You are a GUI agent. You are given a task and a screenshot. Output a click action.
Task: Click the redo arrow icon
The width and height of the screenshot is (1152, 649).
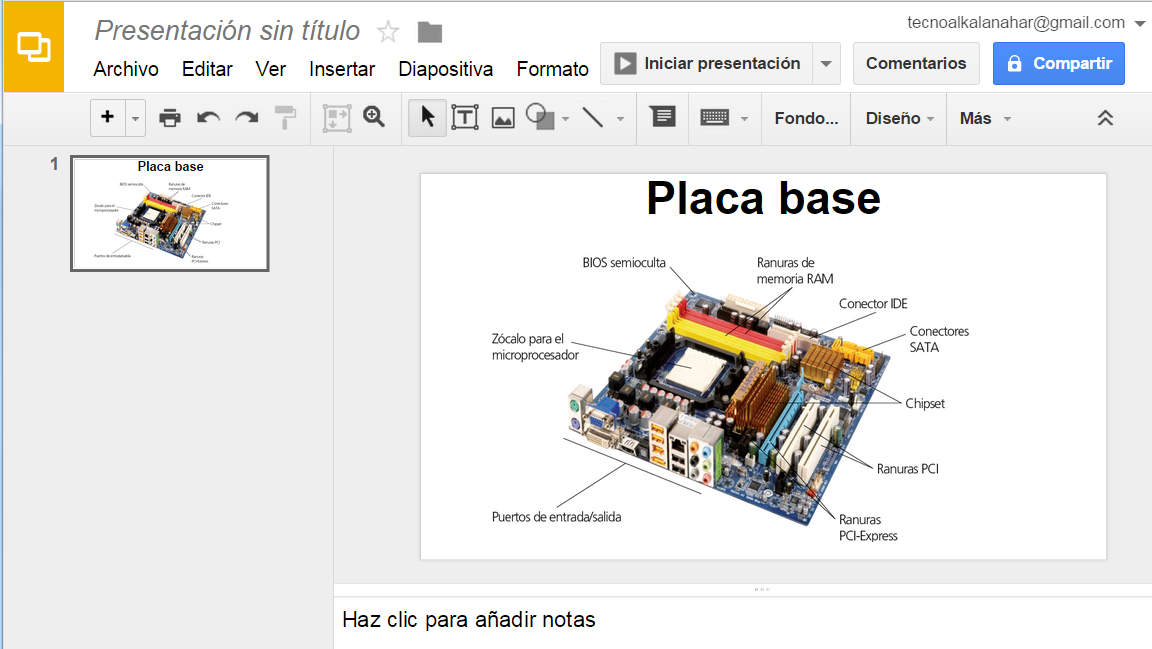(x=246, y=118)
